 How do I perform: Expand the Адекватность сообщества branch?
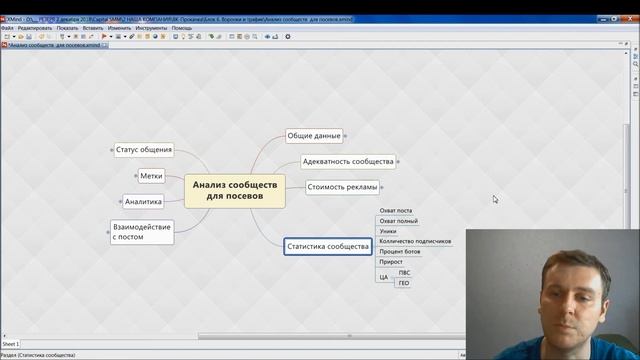[x=398, y=162]
